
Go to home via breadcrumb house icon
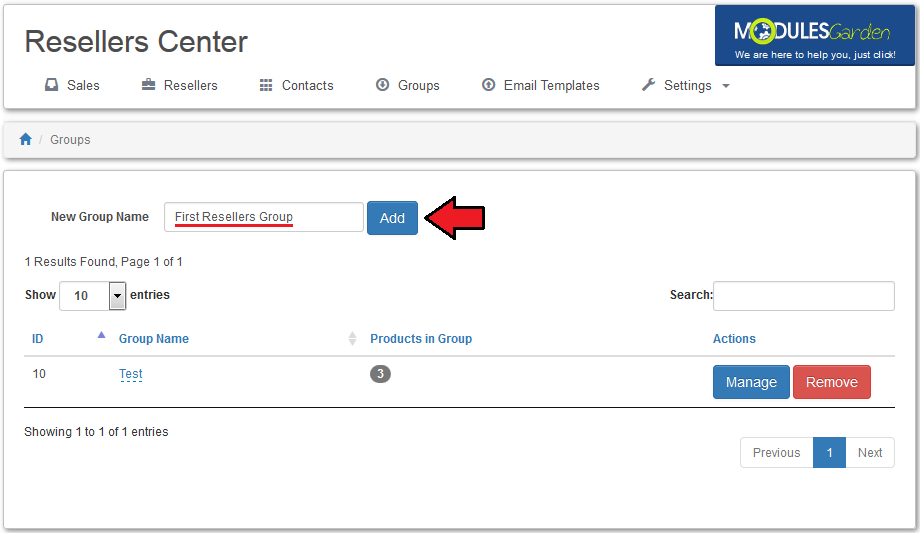point(25,139)
